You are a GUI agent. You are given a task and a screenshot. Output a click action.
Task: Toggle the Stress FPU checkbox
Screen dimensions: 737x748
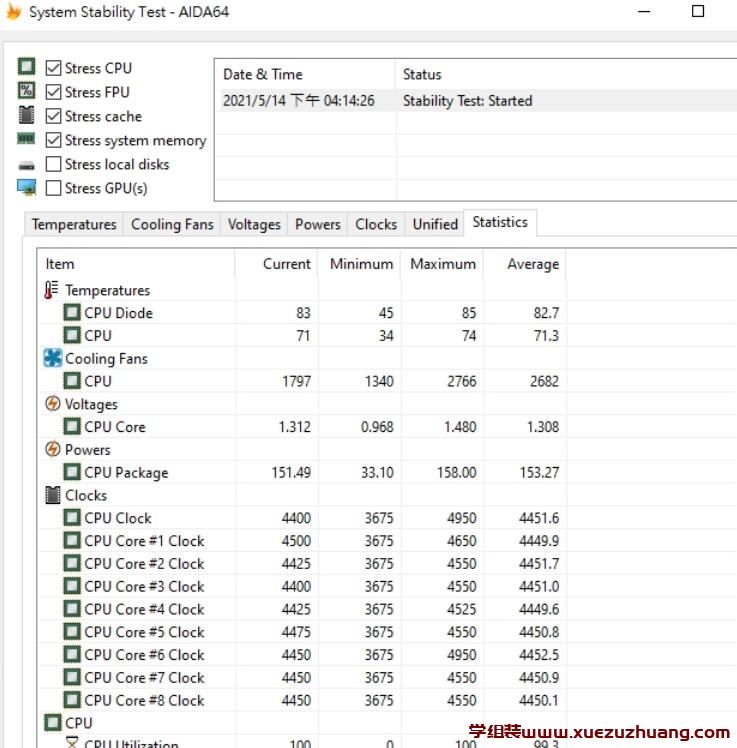[x=53, y=92]
